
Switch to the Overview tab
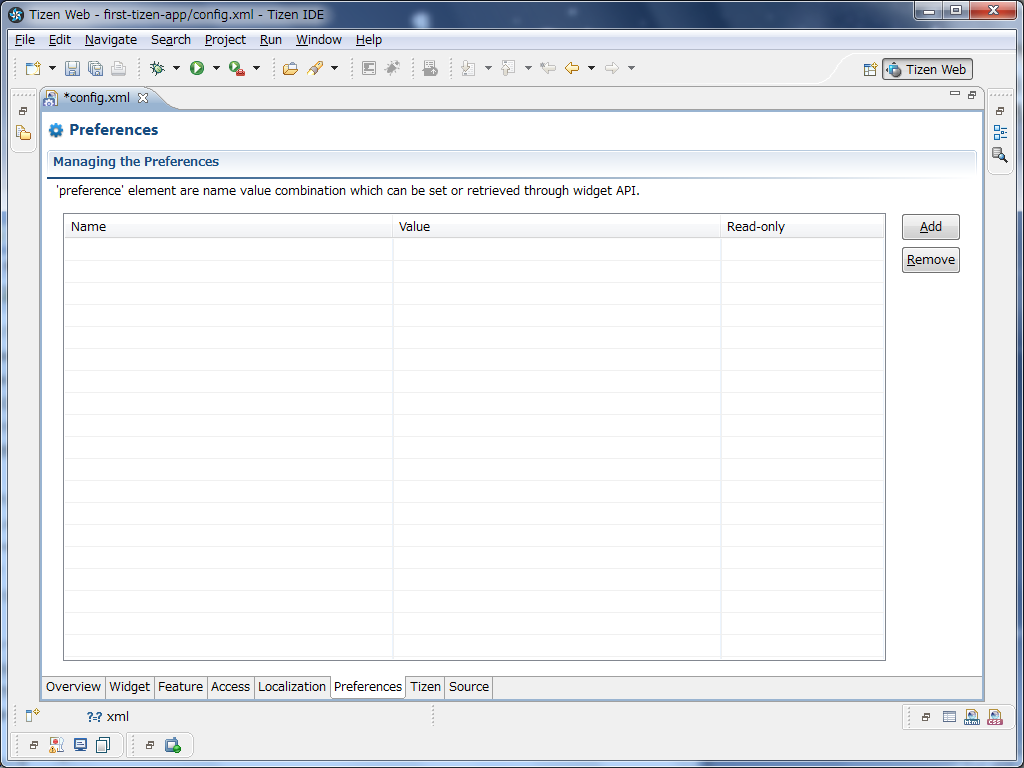[x=73, y=687]
